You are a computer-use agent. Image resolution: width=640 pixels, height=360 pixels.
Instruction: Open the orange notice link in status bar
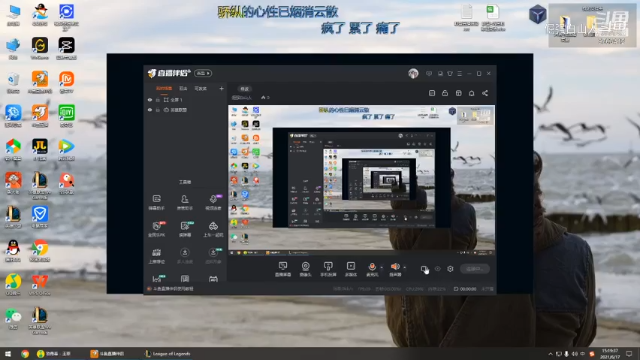[x=171, y=289]
